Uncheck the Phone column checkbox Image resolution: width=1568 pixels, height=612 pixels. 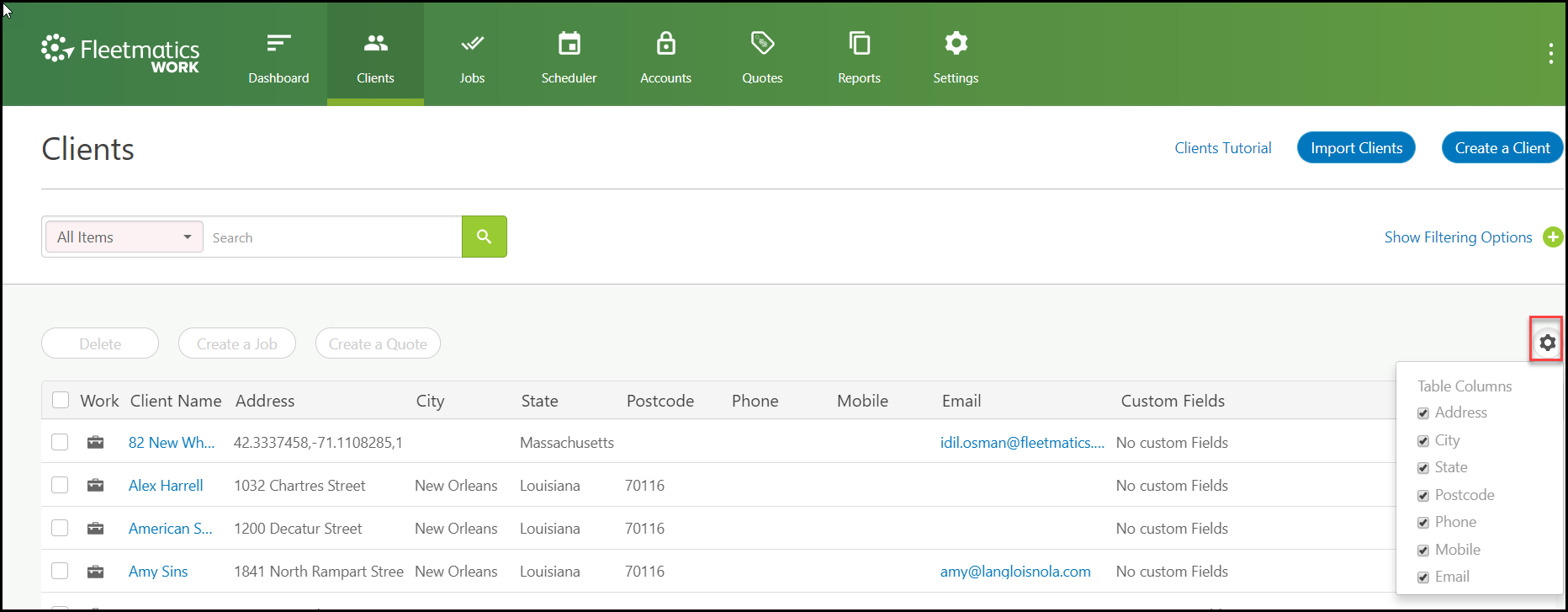point(1423,523)
